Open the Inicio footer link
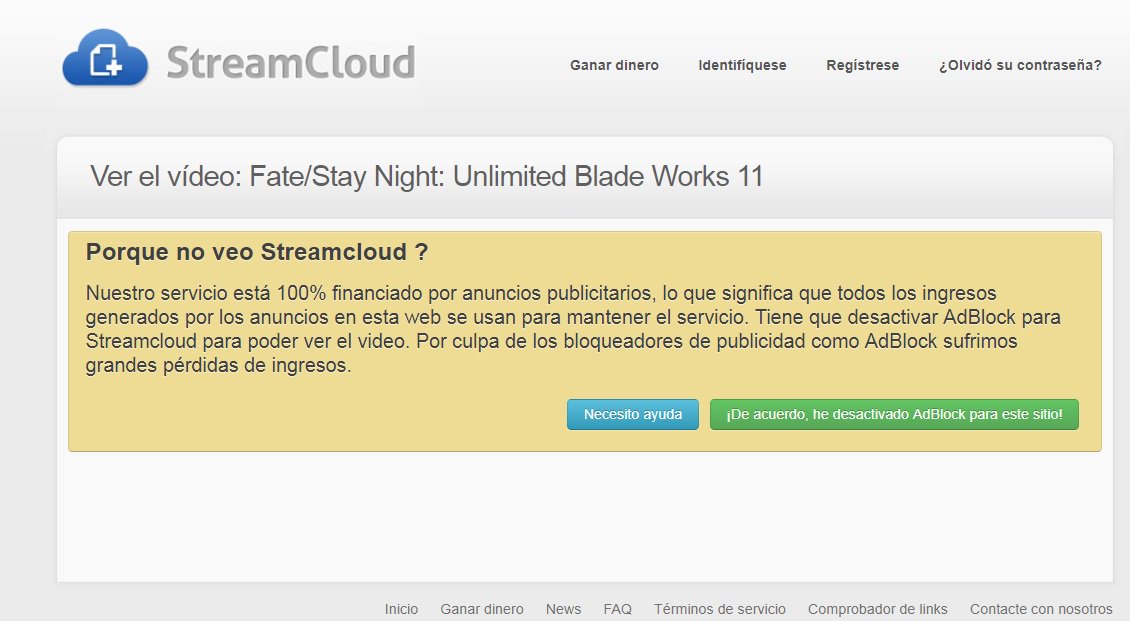 click(401, 609)
